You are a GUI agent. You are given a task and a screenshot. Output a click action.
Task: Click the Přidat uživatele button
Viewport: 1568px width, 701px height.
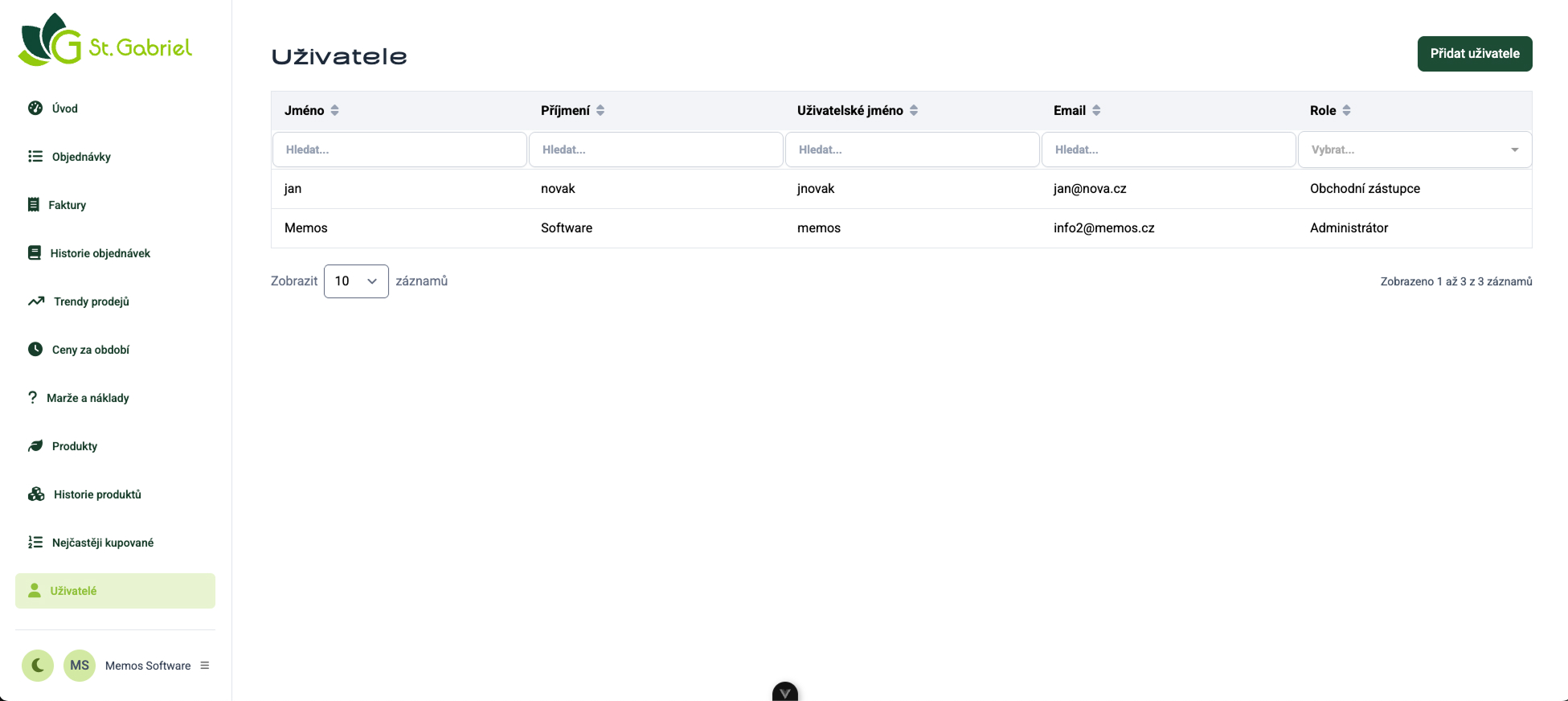1474,54
